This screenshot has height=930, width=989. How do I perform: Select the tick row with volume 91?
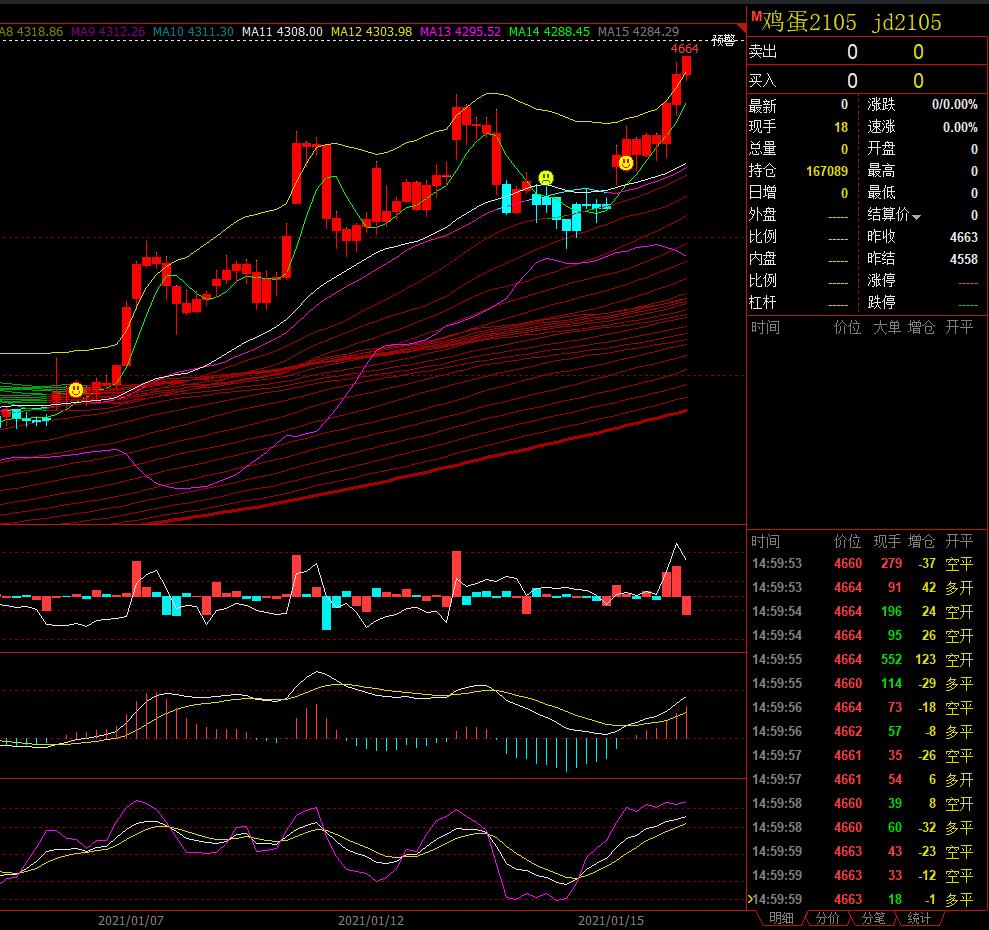point(865,587)
